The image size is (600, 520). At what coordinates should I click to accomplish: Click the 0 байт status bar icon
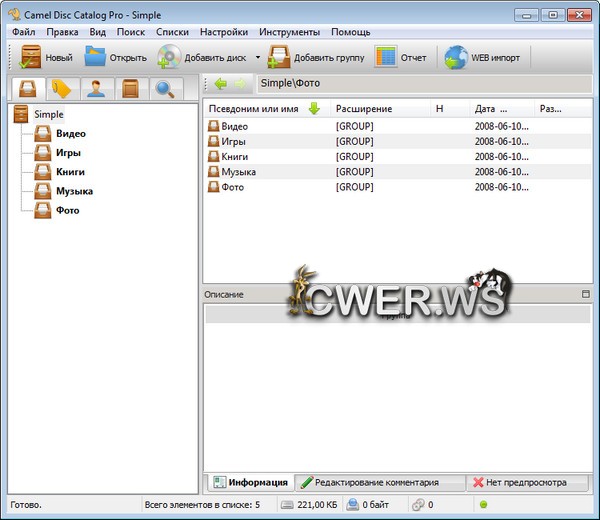click(352, 505)
